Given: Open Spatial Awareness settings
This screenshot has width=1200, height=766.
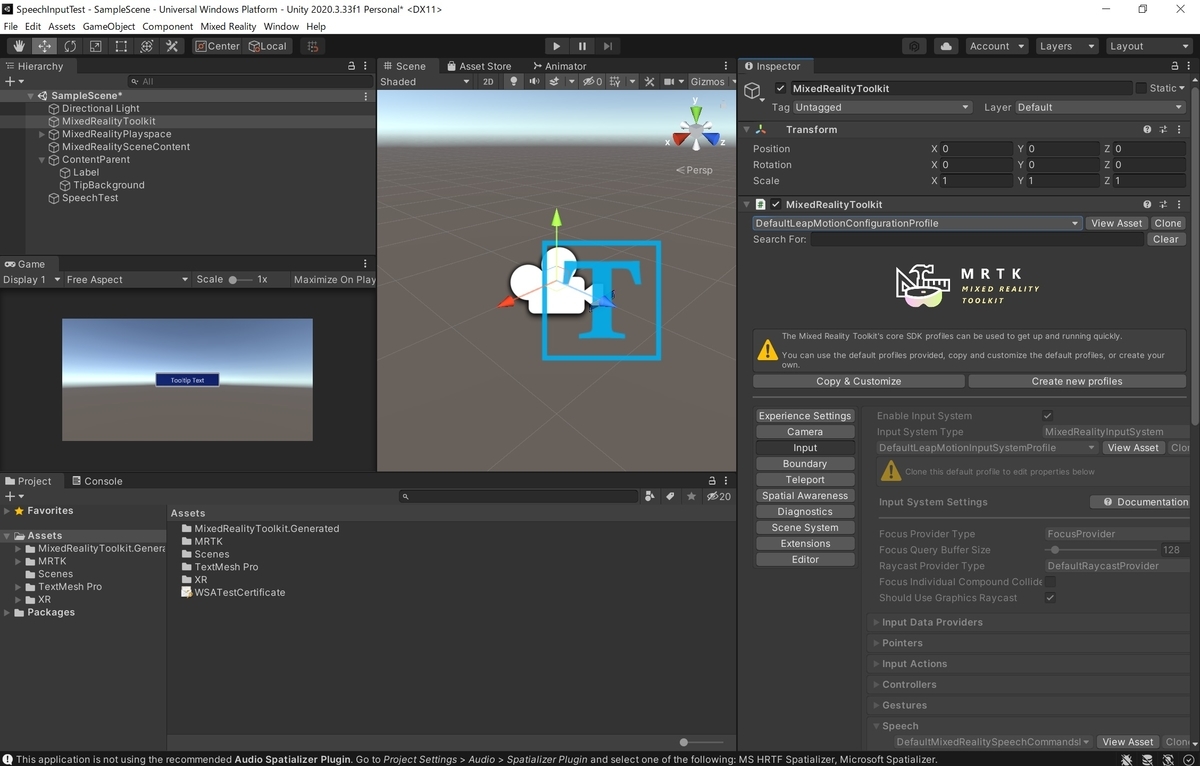Looking at the screenshot, I should (x=805, y=496).
